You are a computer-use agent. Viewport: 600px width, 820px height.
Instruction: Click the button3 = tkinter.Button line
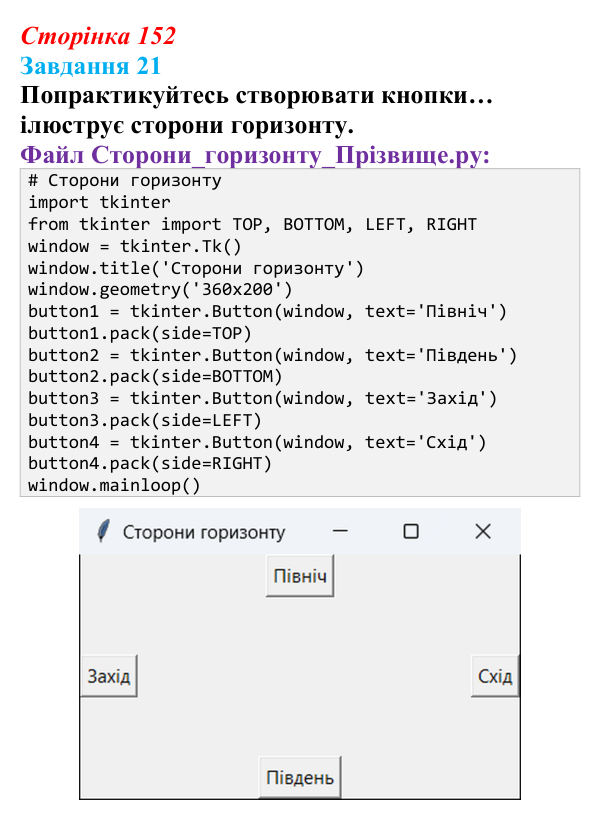point(263,399)
